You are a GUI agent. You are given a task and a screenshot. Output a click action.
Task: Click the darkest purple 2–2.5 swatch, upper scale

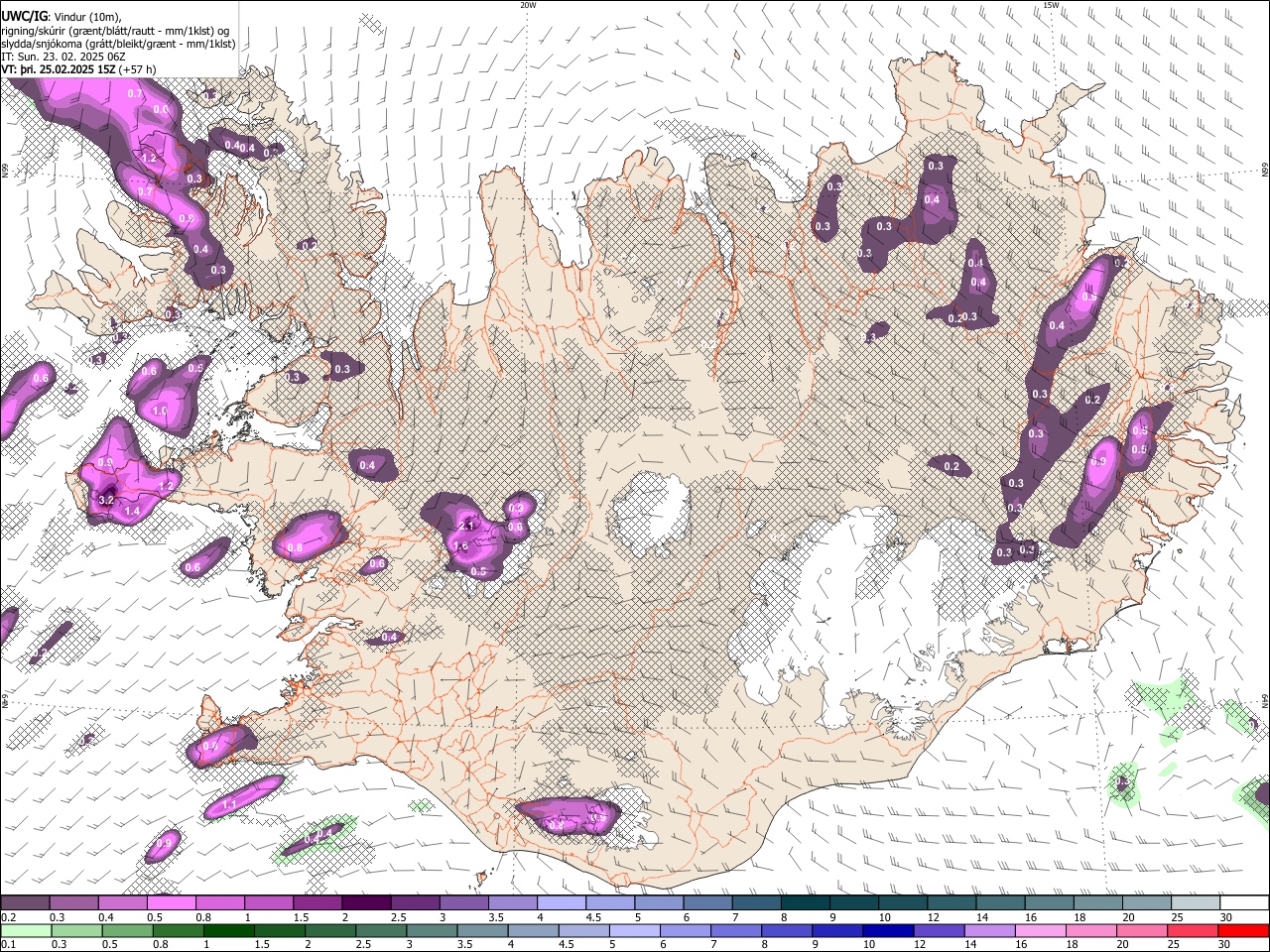click(x=366, y=903)
